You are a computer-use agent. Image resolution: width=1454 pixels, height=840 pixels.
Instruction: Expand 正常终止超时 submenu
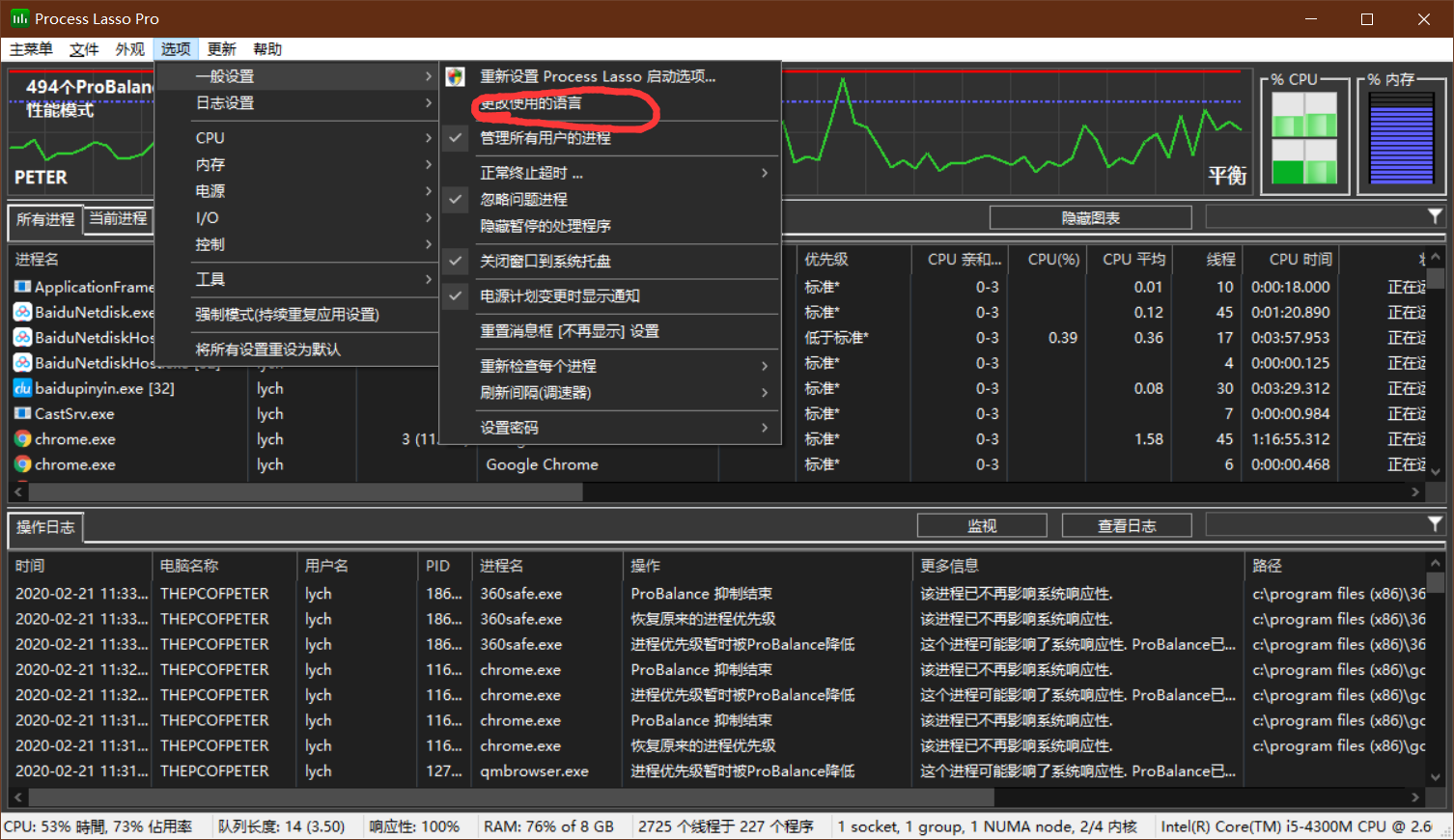click(610, 173)
